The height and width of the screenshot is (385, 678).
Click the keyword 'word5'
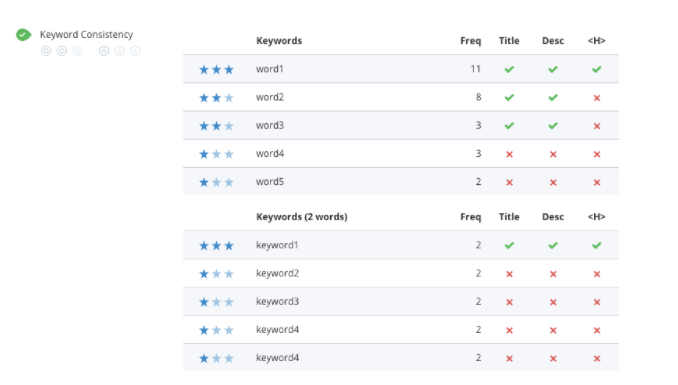click(270, 182)
